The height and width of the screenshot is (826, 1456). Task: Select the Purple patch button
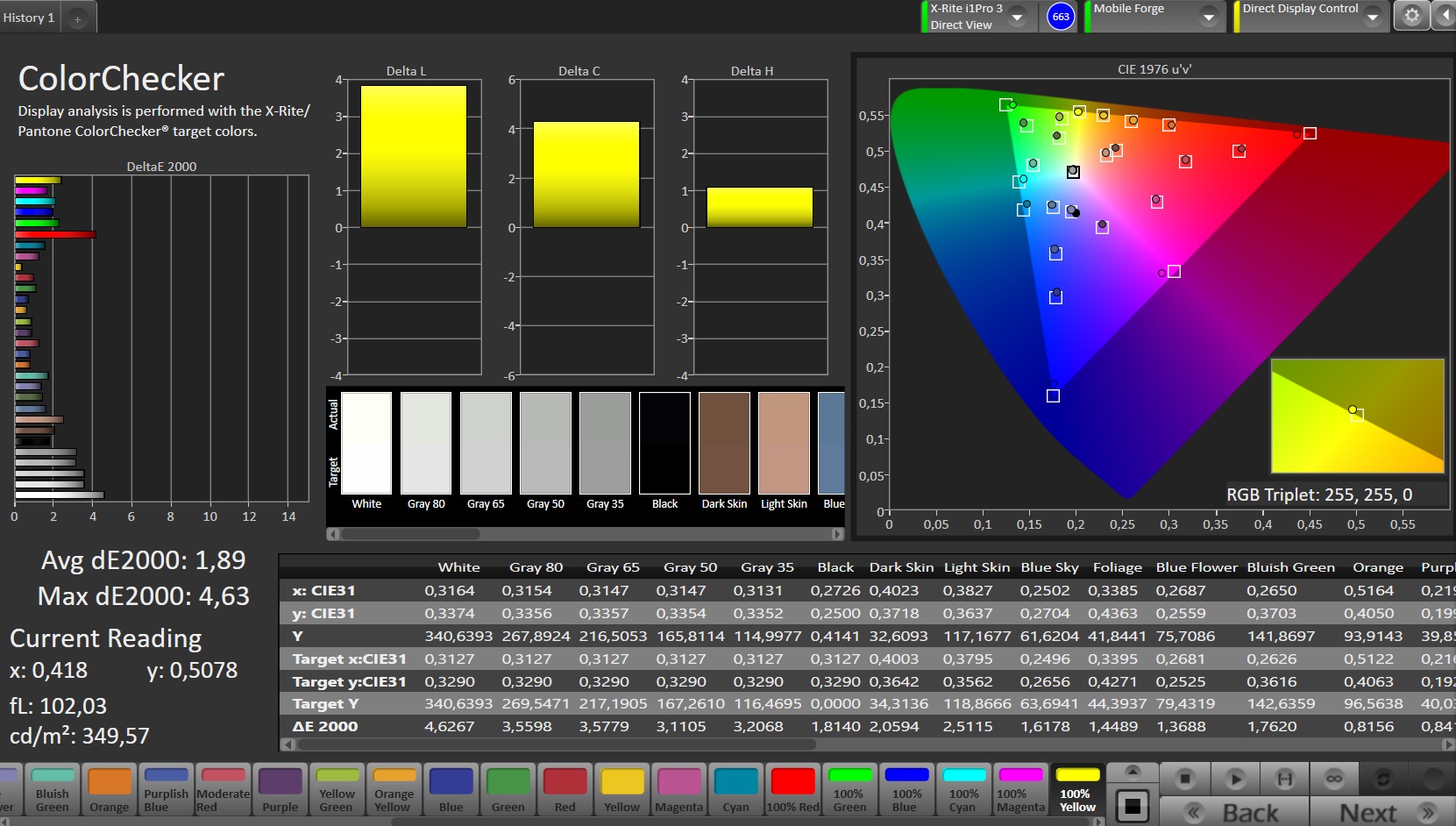[x=280, y=789]
